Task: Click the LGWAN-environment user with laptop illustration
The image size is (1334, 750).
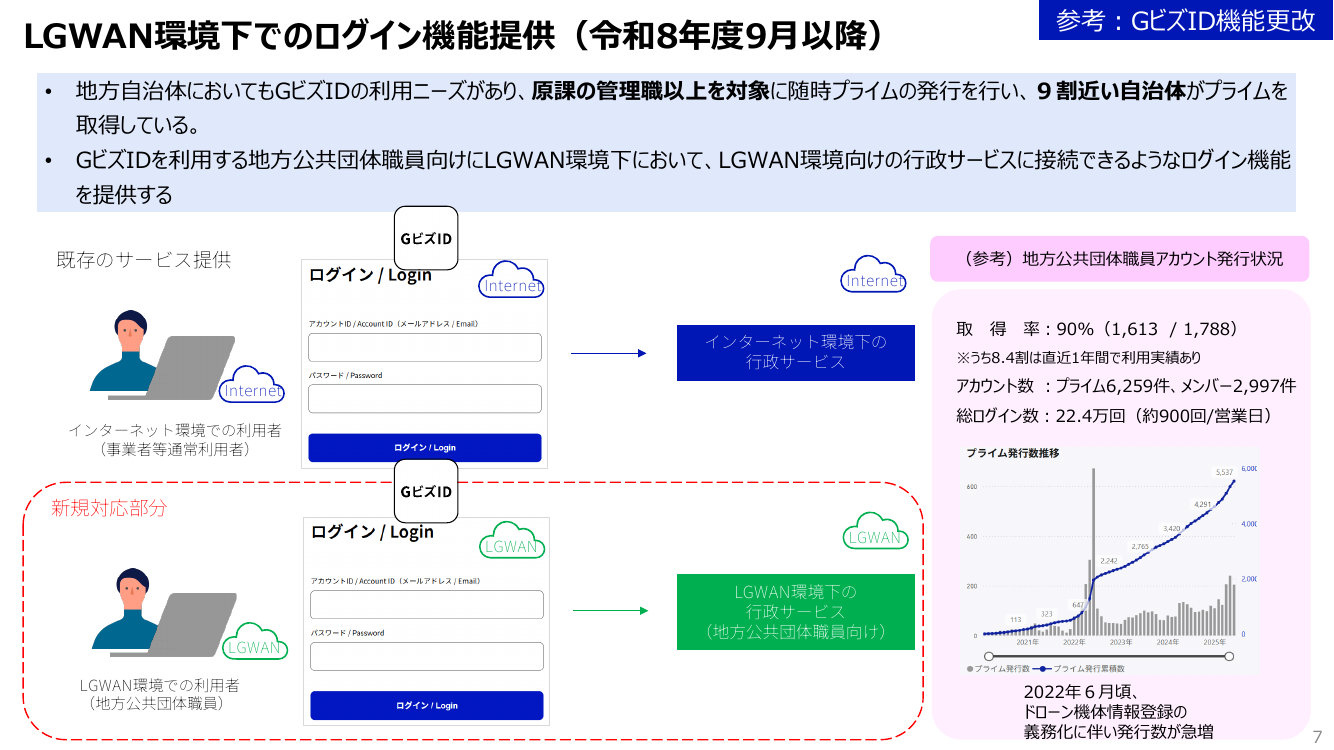Action: click(x=162, y=612)
